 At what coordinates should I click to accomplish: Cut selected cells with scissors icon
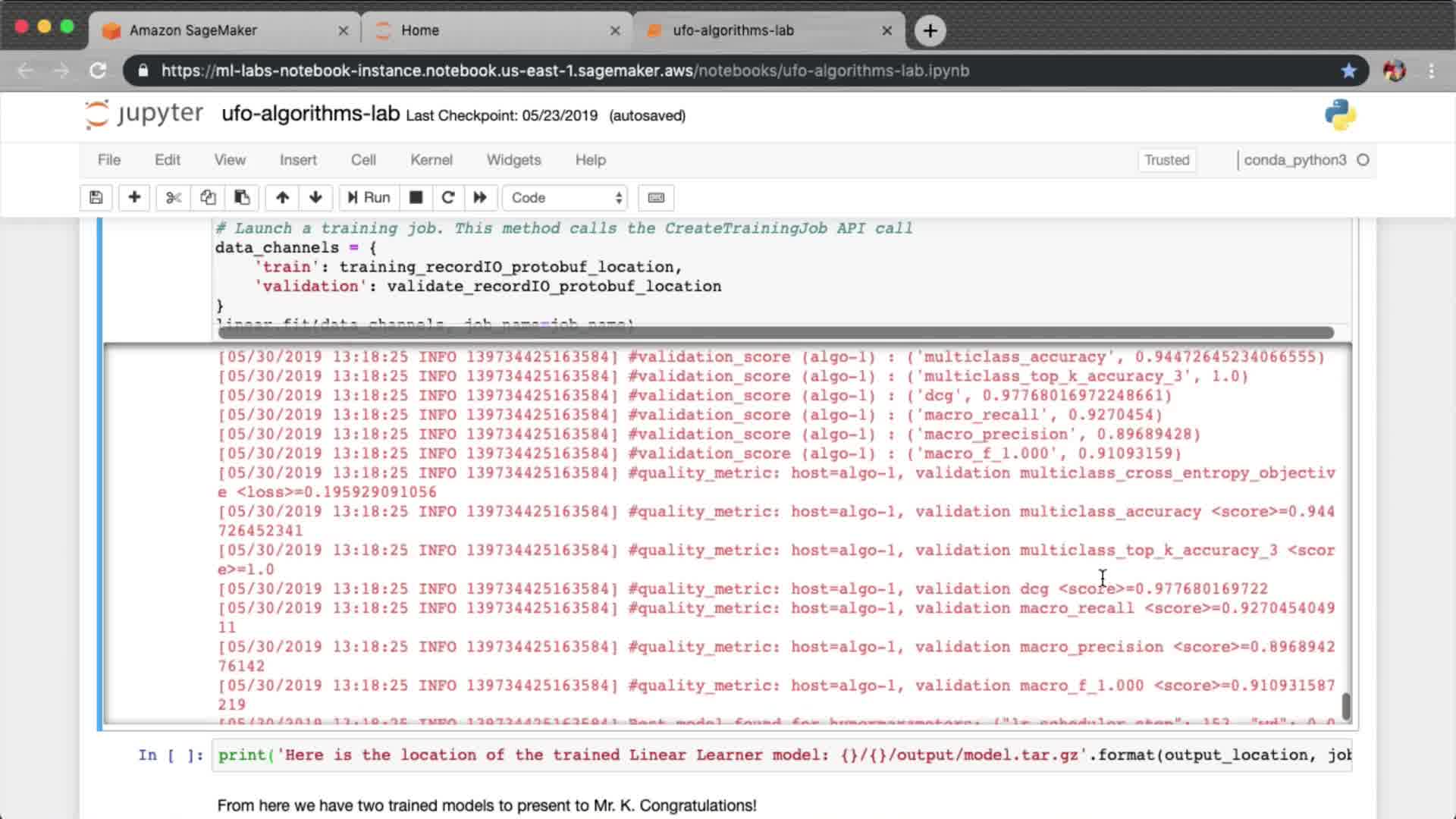pyautogui.click(x=174, y=198)
